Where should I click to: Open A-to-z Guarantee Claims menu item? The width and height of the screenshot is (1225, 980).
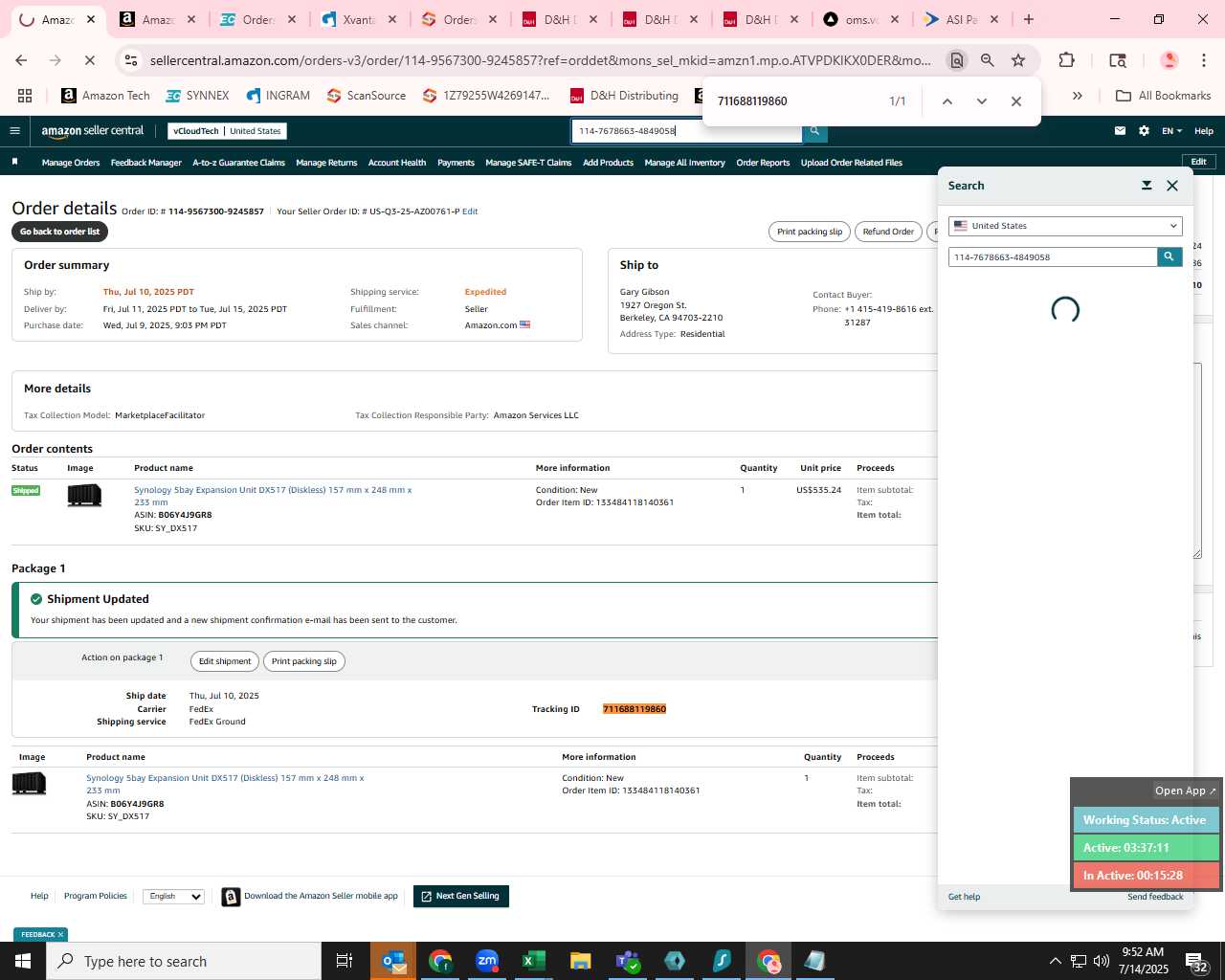pos(238,163)
